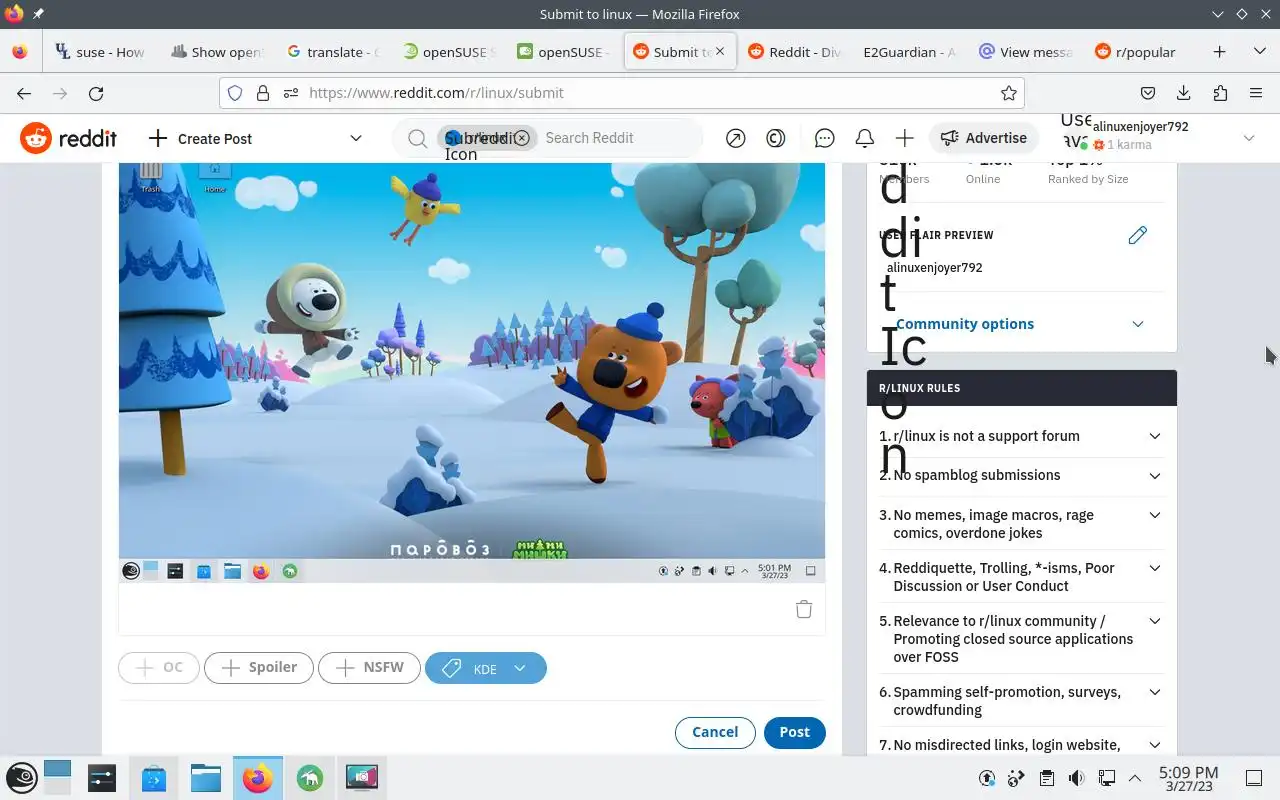Bookmark this page with the star icon
Image resolution: width=1280 pixels, height=800 pixels.
1008,93
